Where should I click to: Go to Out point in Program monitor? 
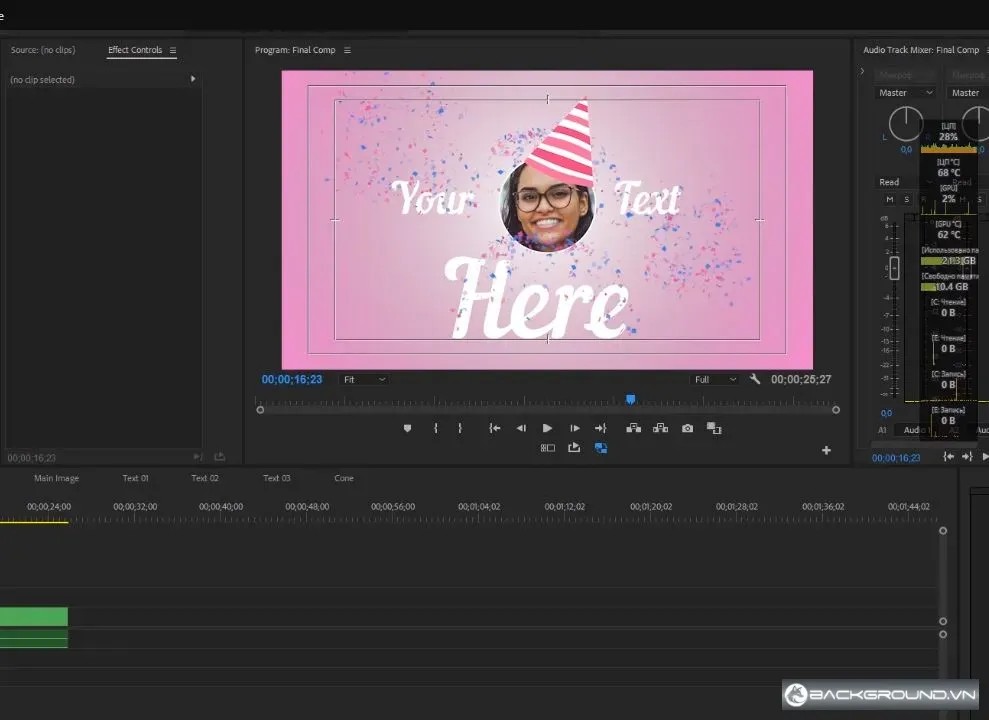click(x=600, y=428)
